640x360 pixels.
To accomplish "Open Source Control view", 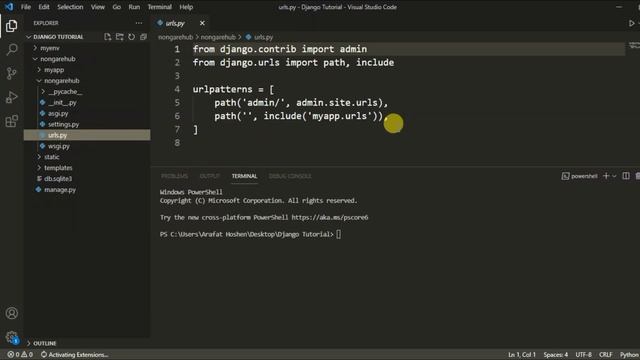I will (11, 73).
